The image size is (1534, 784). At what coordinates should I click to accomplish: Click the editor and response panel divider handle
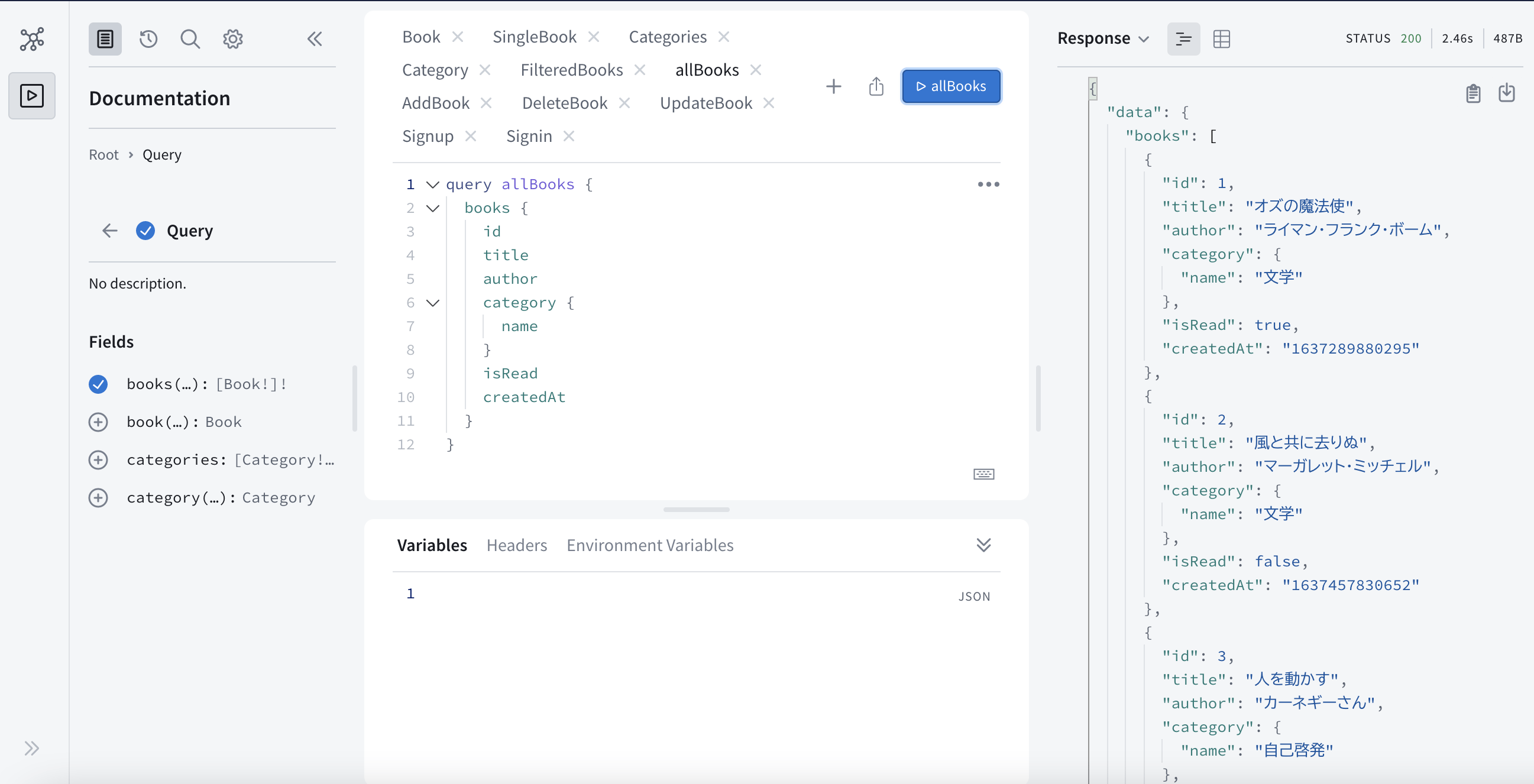click(x=1038, y=399)
